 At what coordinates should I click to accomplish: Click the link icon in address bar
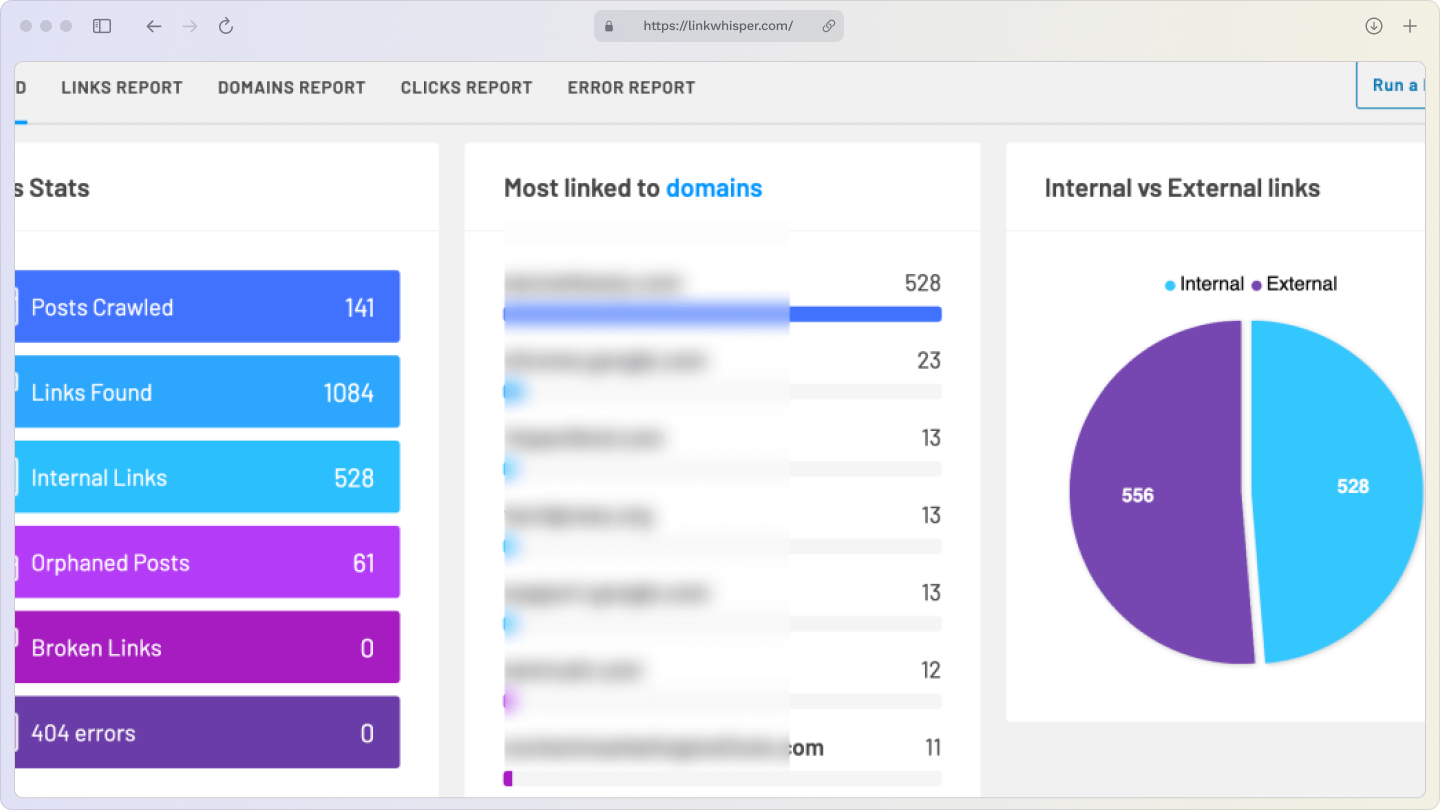pyautogui.click(x=828, y=26)
